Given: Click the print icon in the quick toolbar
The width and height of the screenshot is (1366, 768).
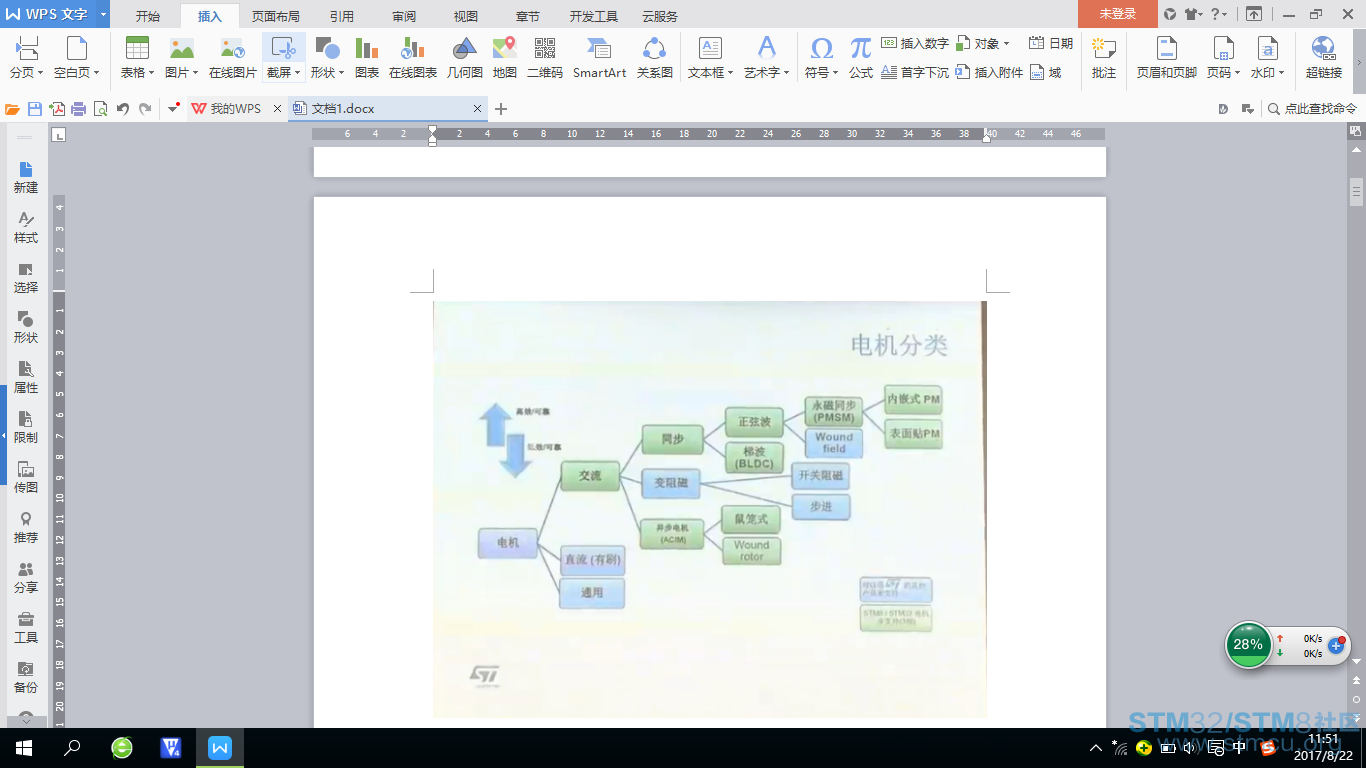Looking at the screenshot, I should (x=78, y=109).
